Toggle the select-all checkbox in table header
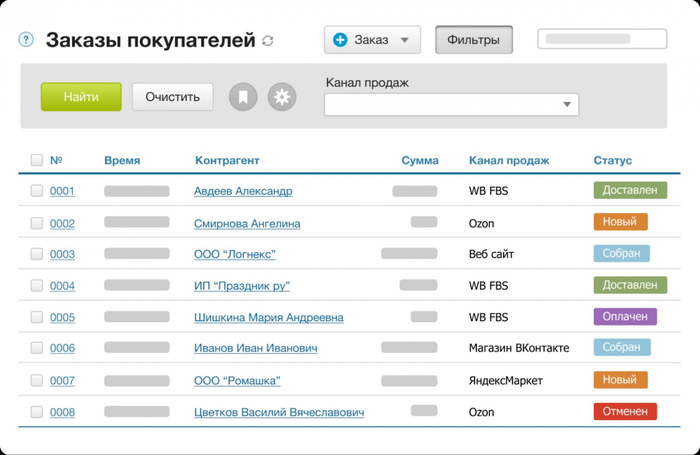This screenshot has height=455, width=700. click(x=37, y=160)
